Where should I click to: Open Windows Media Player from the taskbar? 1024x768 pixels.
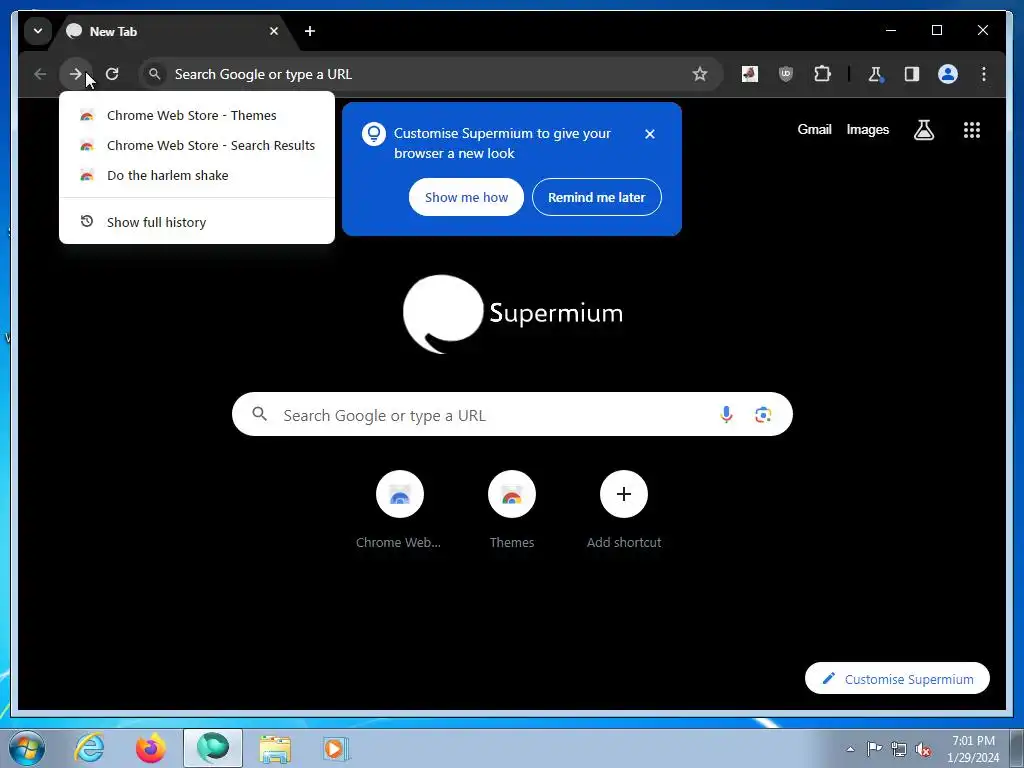coord(336,748)
